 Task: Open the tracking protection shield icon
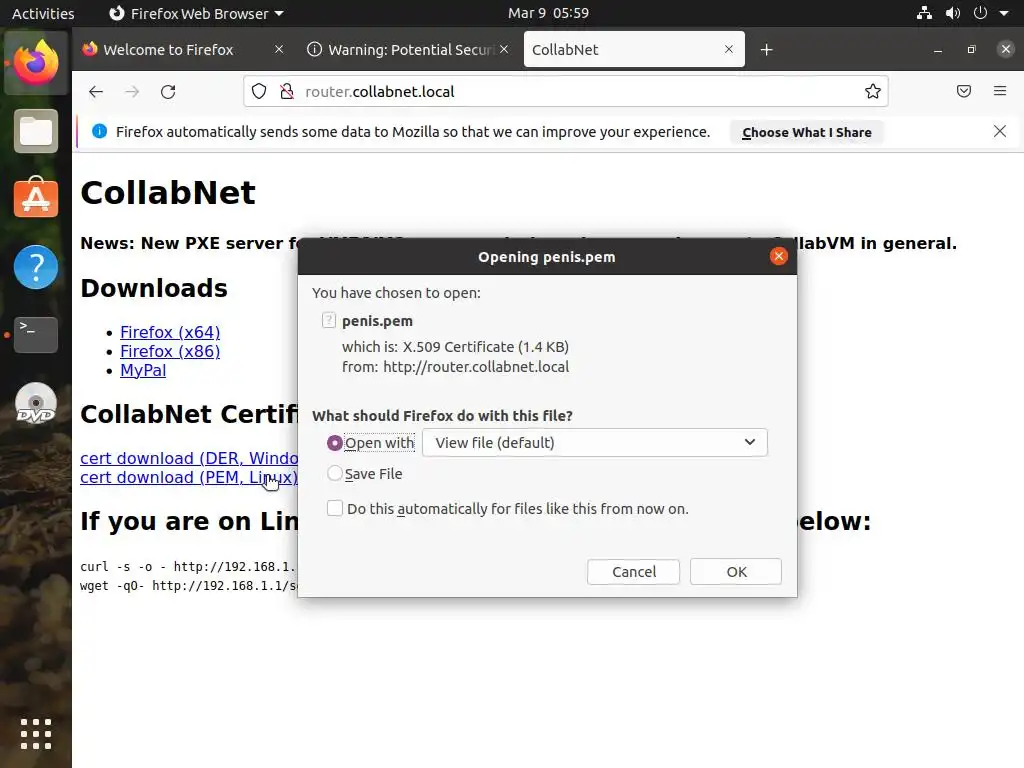[x=259, y=91]
